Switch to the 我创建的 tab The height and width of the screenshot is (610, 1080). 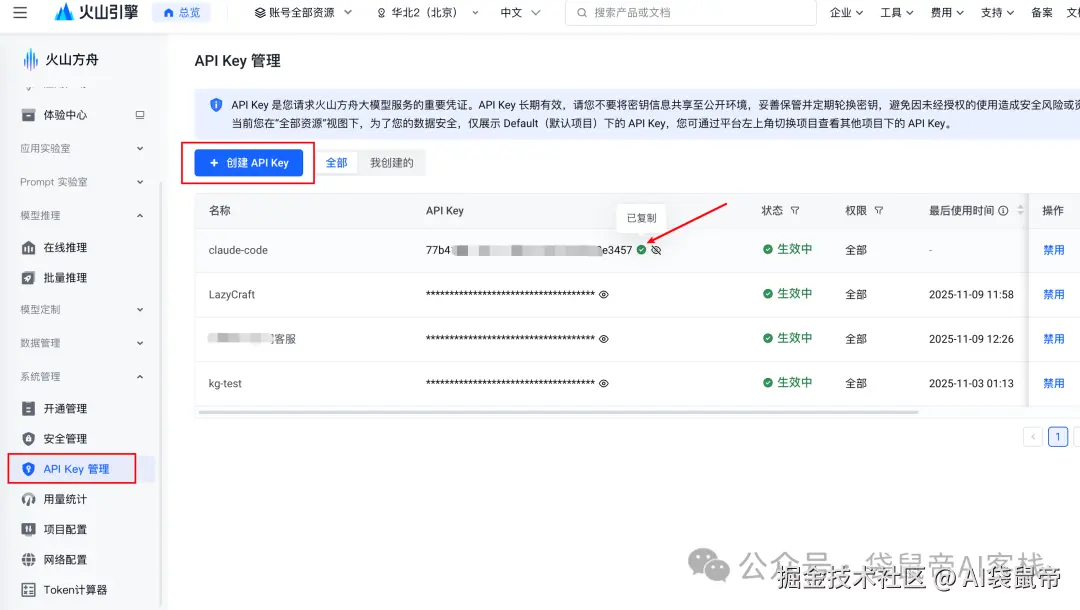coord(391,162)
